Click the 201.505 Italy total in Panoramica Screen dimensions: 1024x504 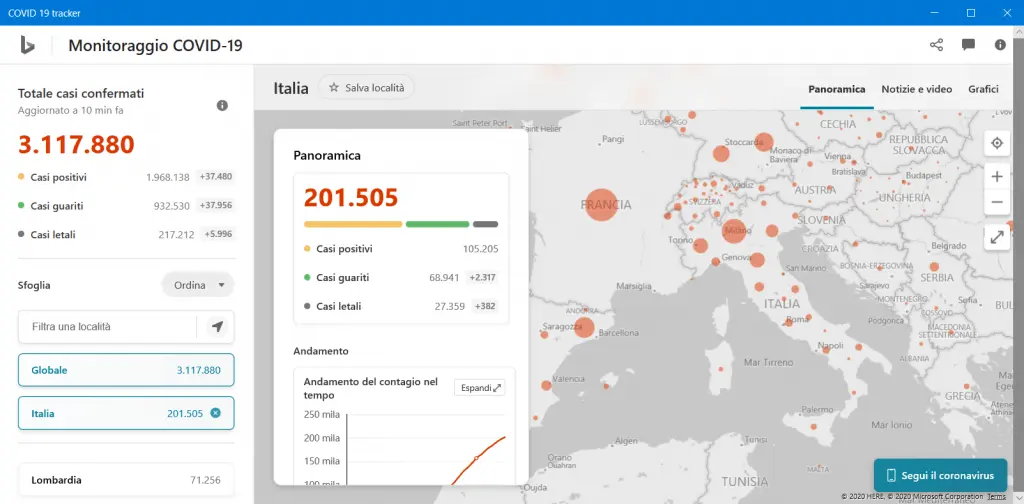pyautogui.click(x=351, y=197)
